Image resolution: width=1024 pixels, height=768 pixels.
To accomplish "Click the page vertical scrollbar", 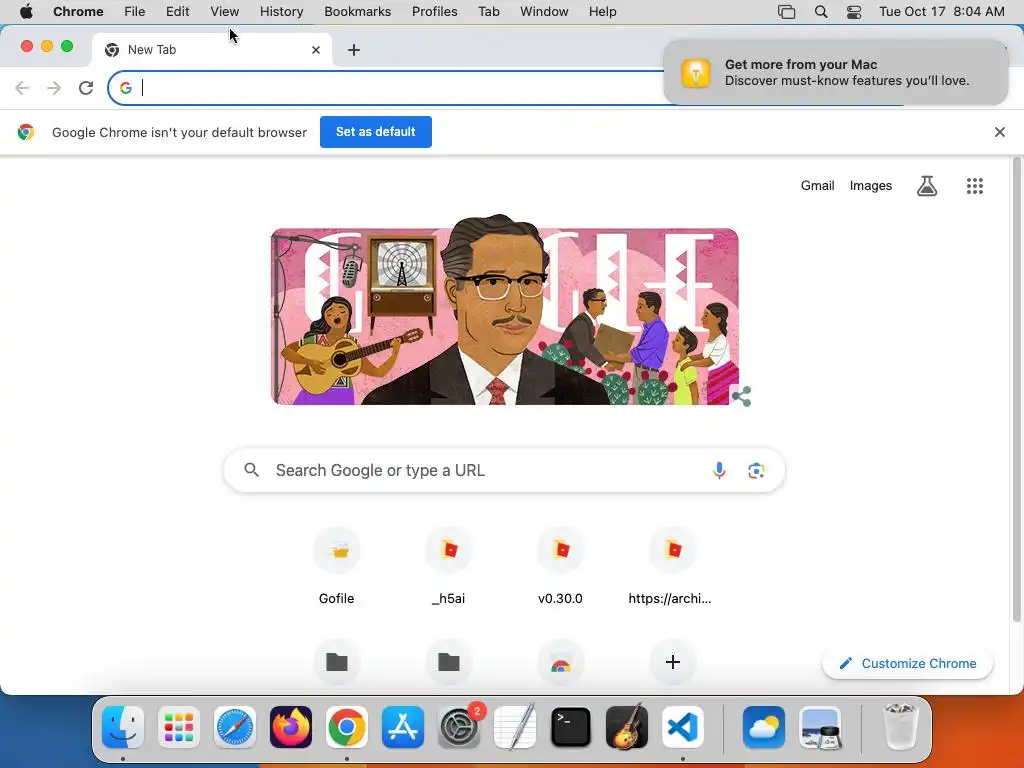I will click(1017, 390).
